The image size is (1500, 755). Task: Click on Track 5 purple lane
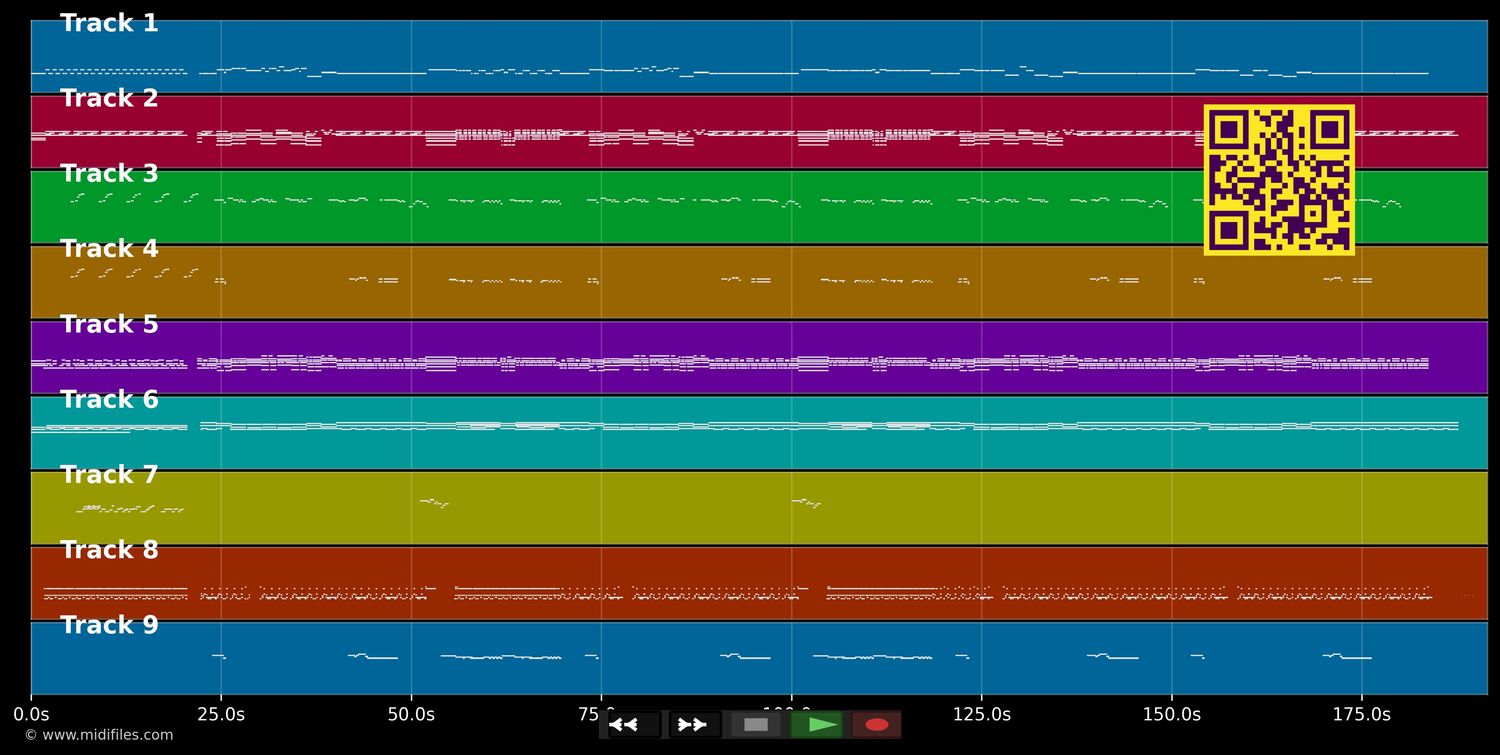pyautogui.click(x=700, y=355)
